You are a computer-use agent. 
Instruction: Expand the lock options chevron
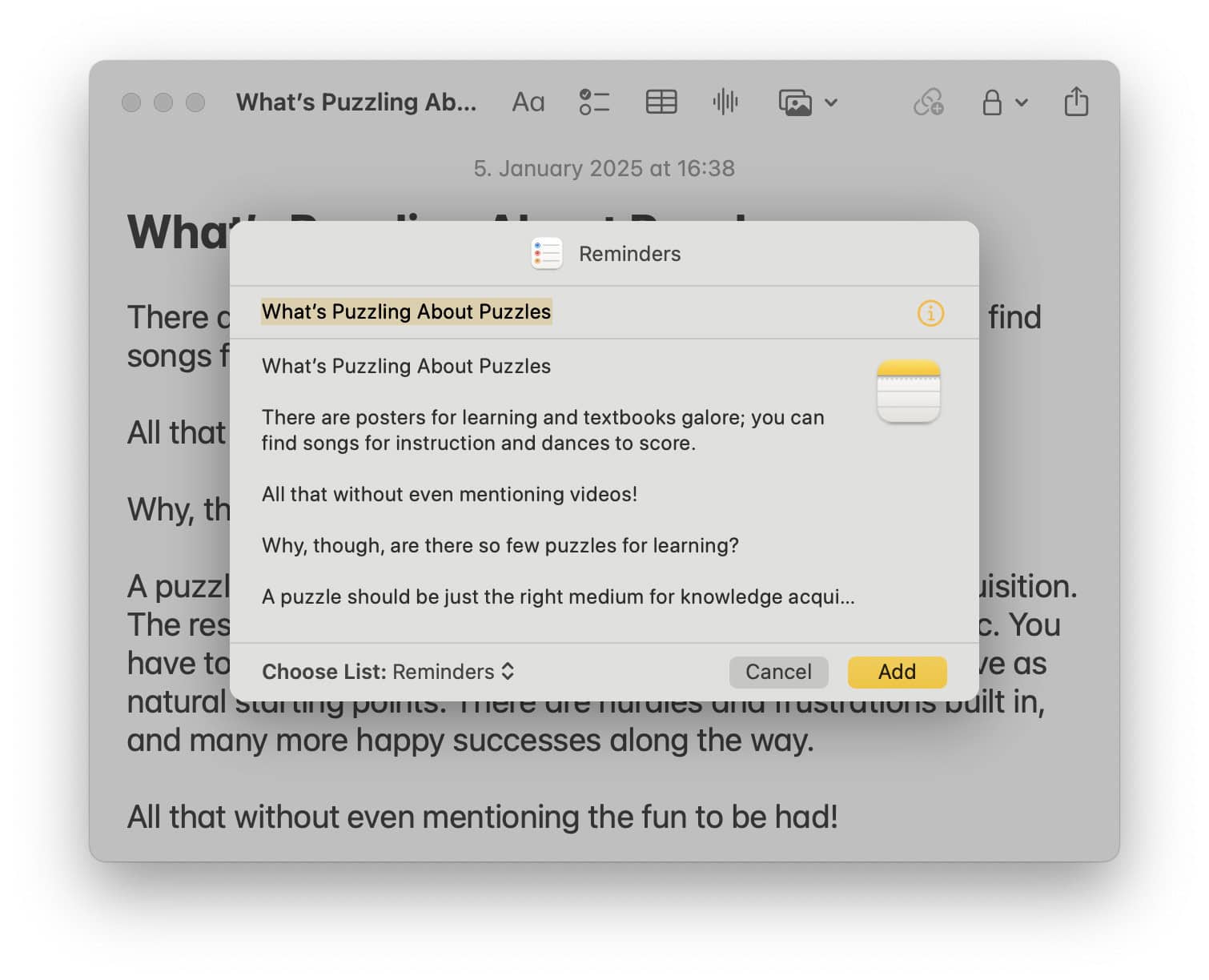(x=1022, y=102)
